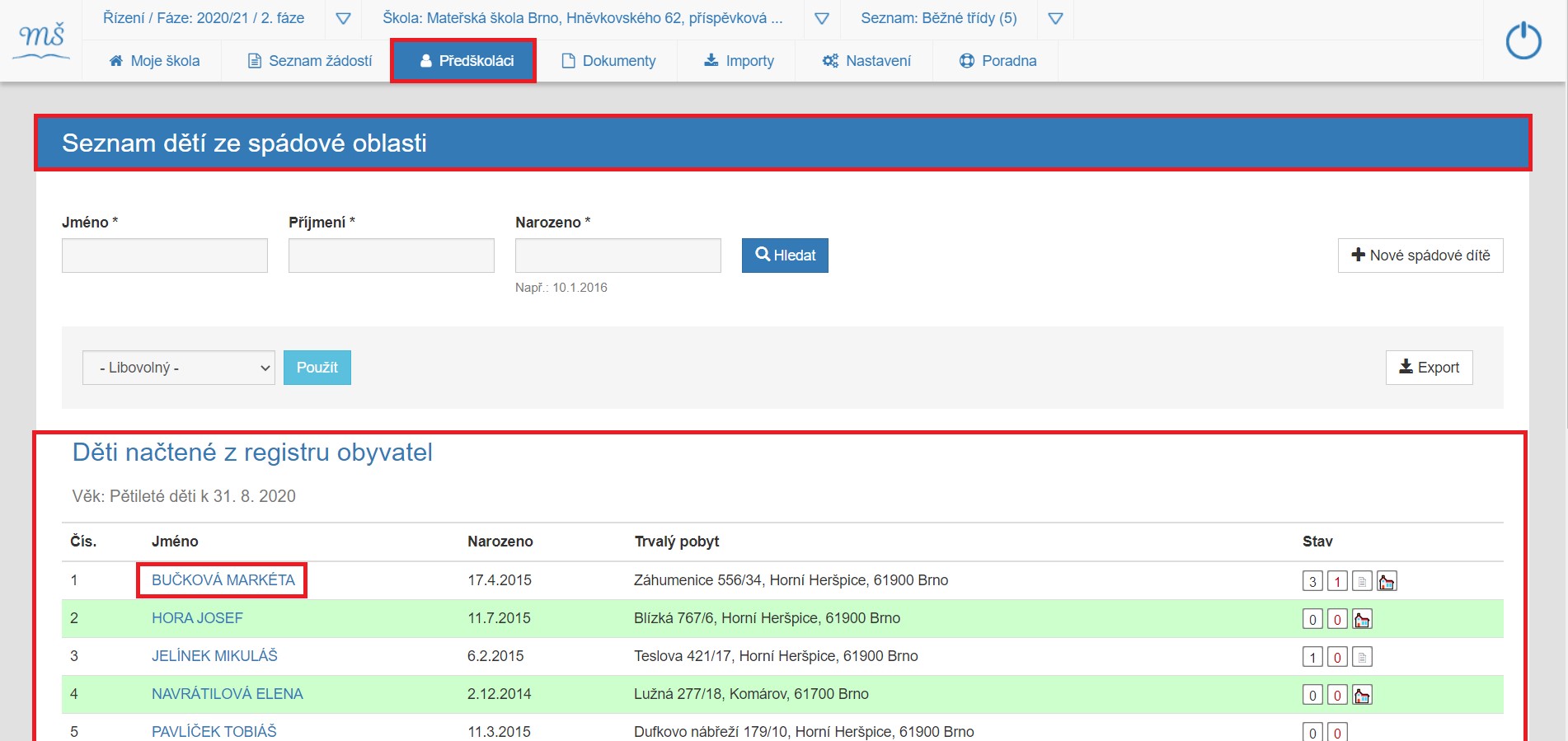Focus the Narozeno date input field
Viewport: 1568px width, 741px height.
(618, 256)
